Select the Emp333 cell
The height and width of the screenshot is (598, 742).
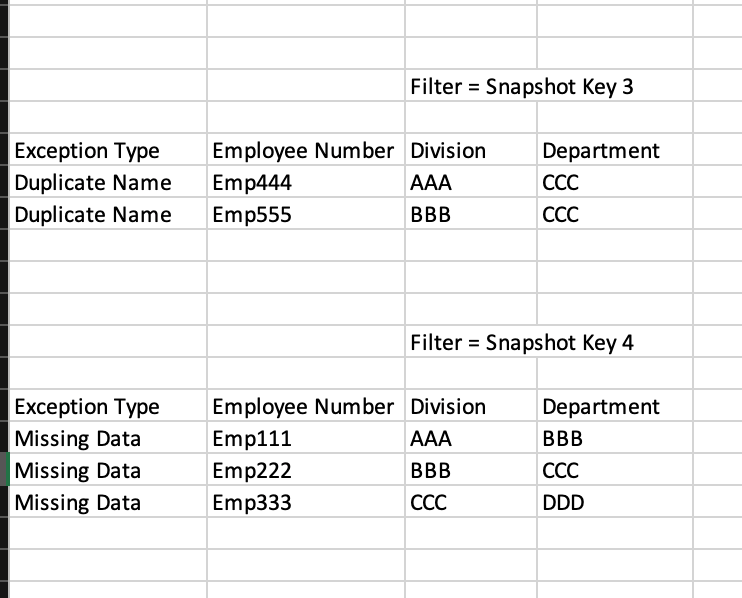click(x=306, y=501)
